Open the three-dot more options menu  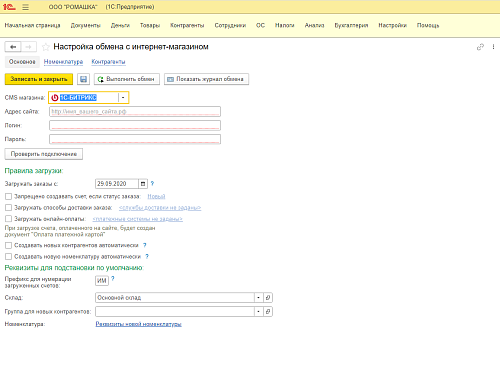click(x=493, y=47)
